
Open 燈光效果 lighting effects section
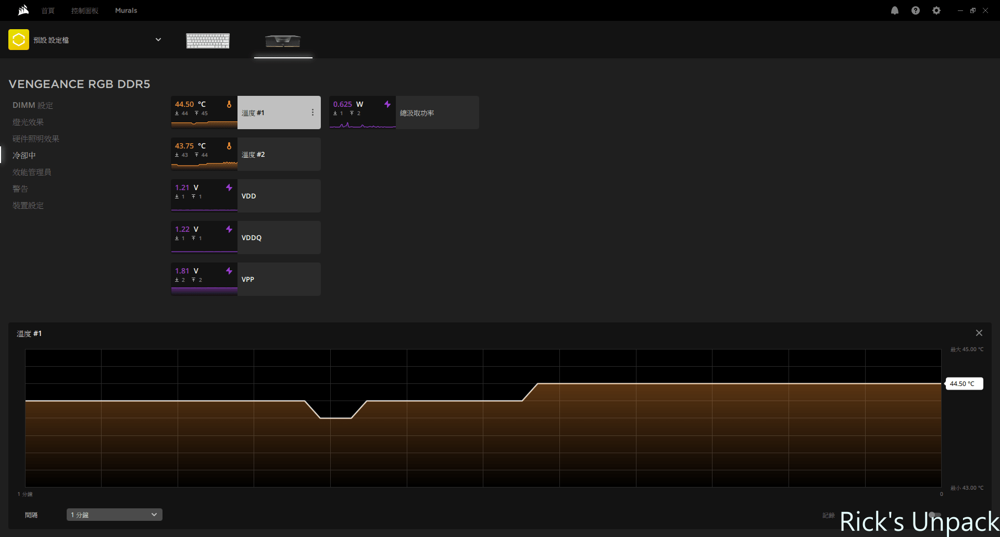point(28,122)
